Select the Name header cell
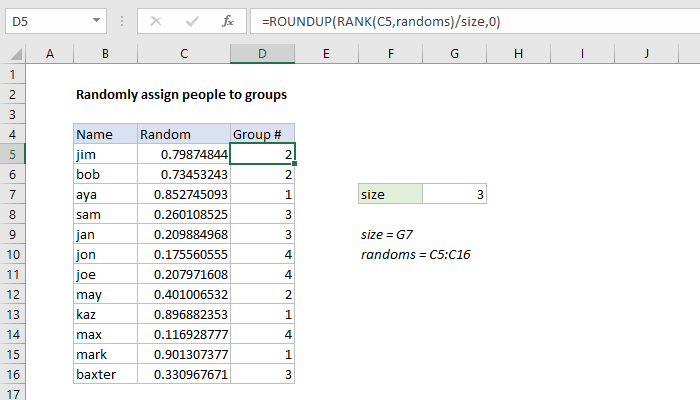This screenshot has height=400, width=700. tap(105, 135)
